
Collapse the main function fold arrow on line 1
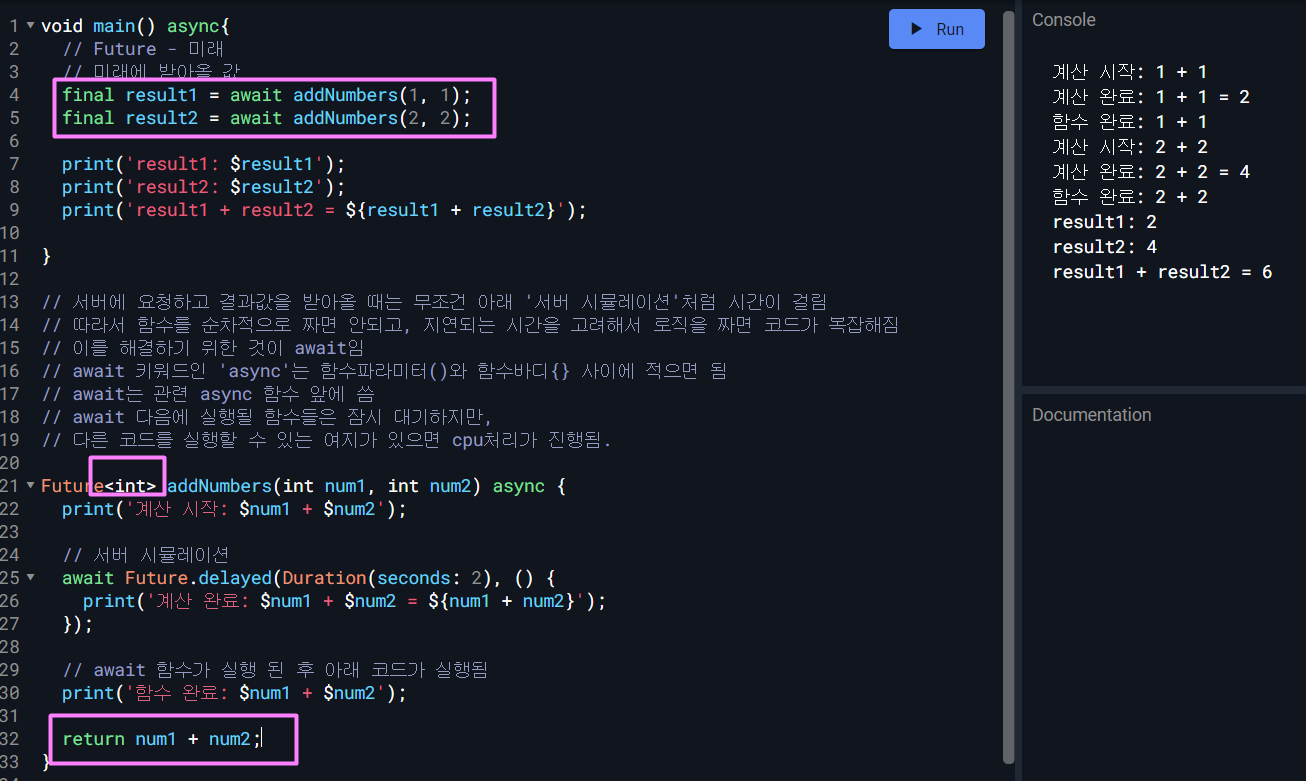30,25
